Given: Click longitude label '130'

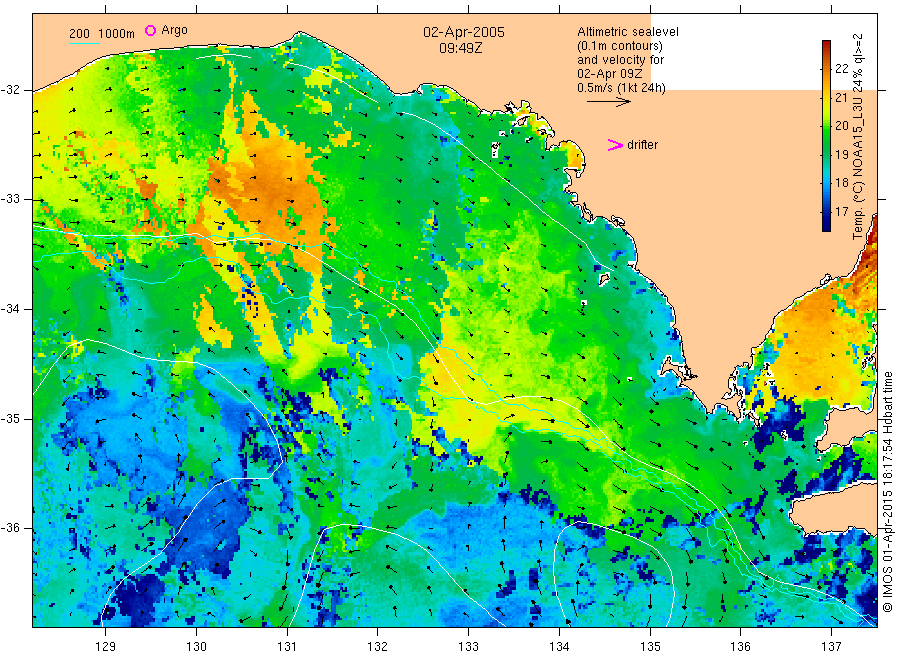Looking at the screenshot, I should point(196,647).
